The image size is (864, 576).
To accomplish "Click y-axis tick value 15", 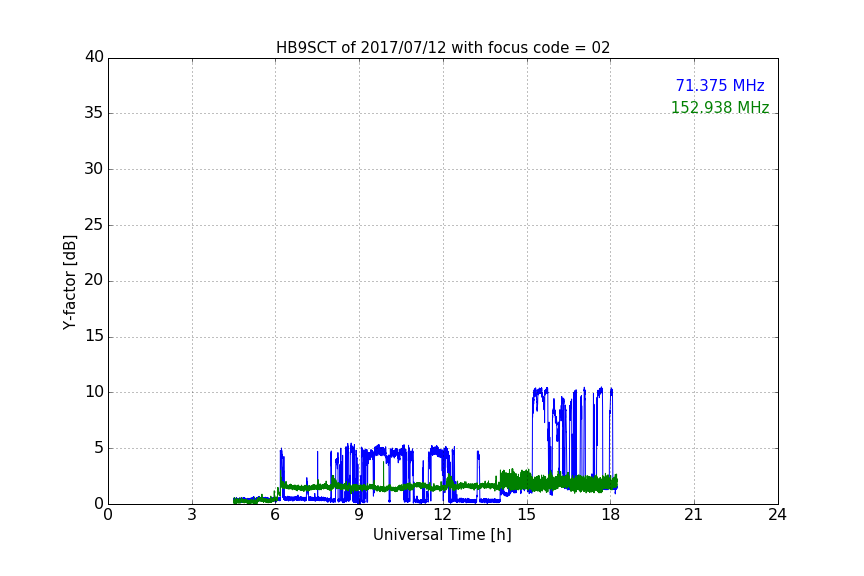I will pos(94,336).
